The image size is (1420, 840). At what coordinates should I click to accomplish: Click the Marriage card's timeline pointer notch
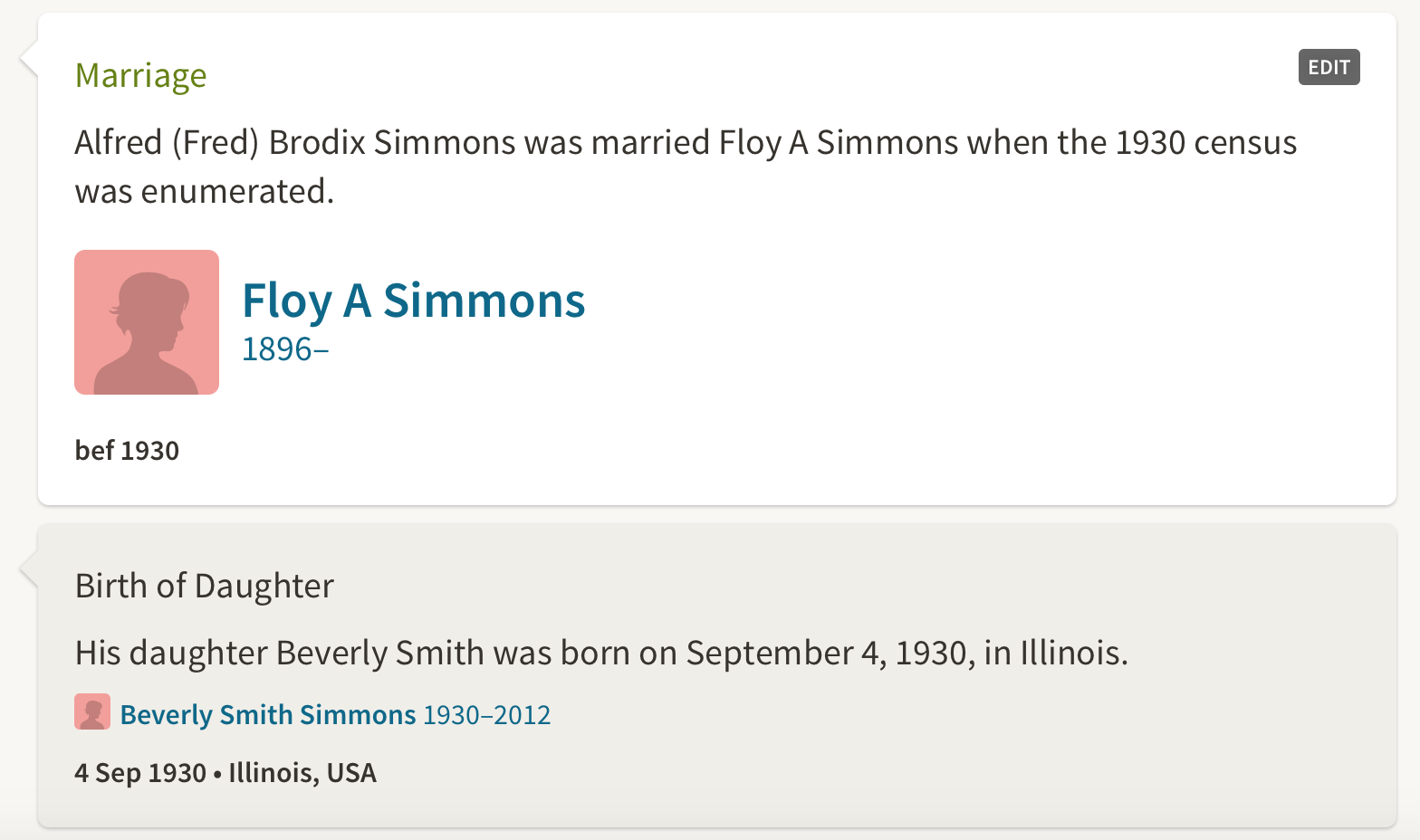click(29, 59)
